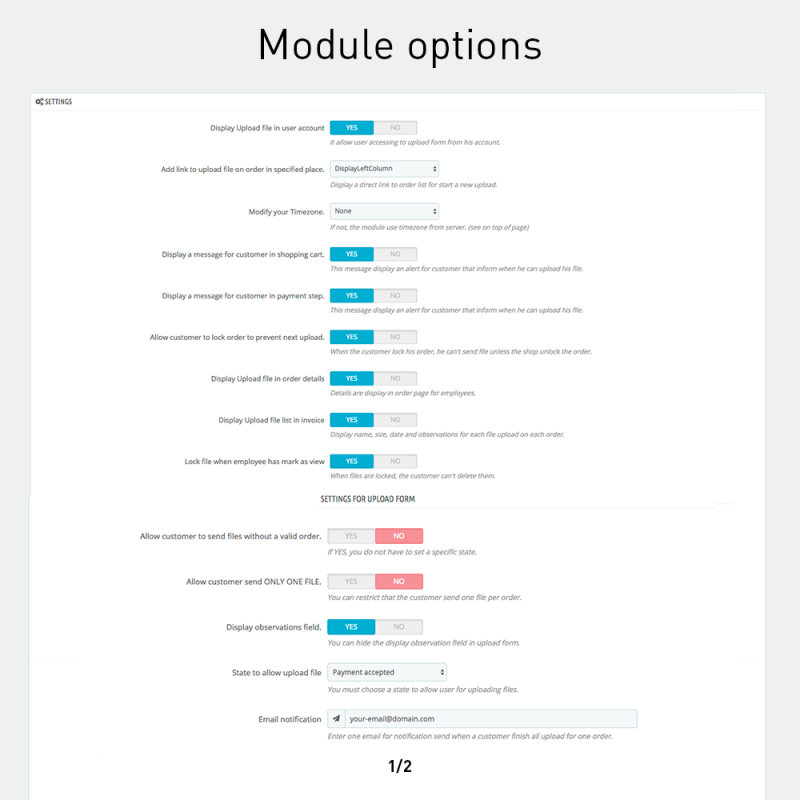Choose YES for 'send ONLY ONE FILE'
This screenshot has height=800, width=800.
click(x=351, y=581)
